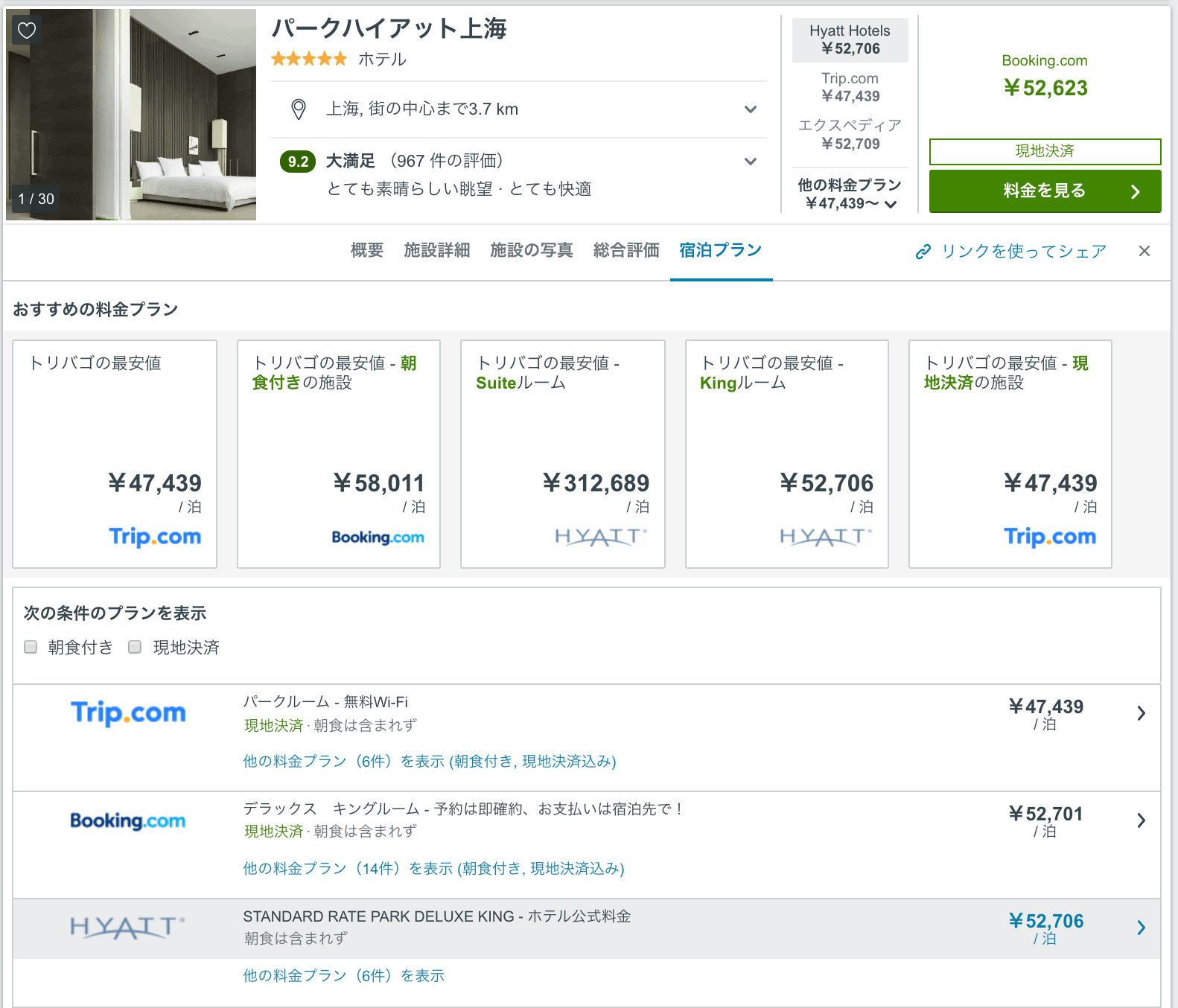Open the hotel room photo thumbnail
This screenshot has height=1008, width=1178.
pos(131,115)
